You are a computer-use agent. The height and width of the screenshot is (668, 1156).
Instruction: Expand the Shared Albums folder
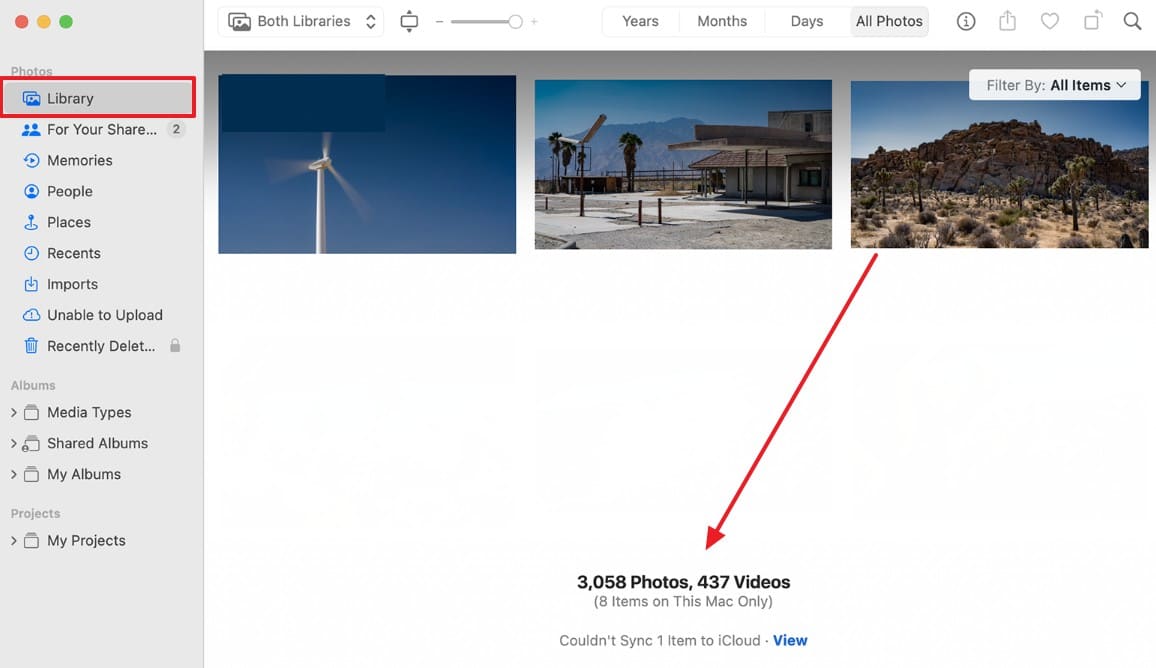pos(13,443)
